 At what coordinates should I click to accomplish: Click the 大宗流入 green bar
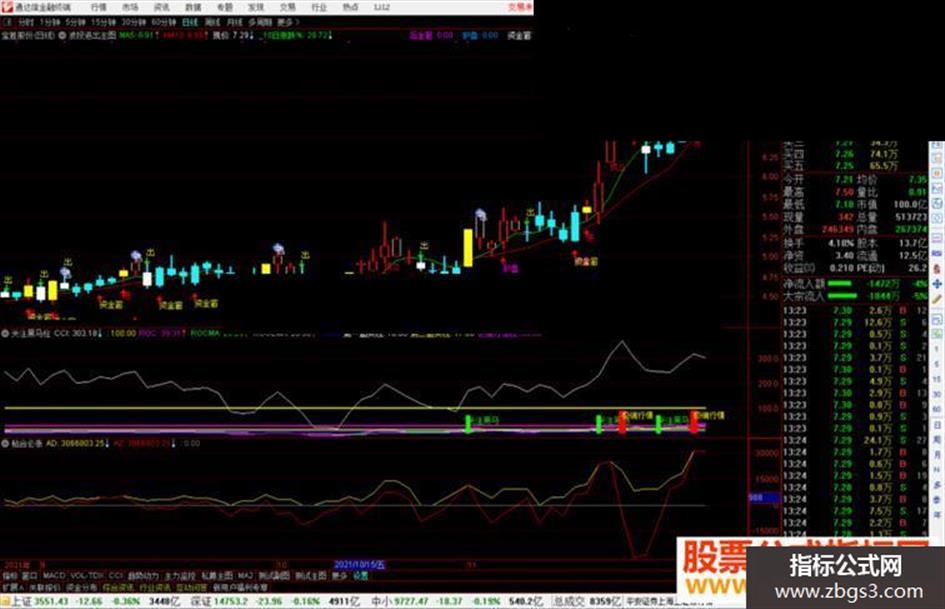point(842,295)
